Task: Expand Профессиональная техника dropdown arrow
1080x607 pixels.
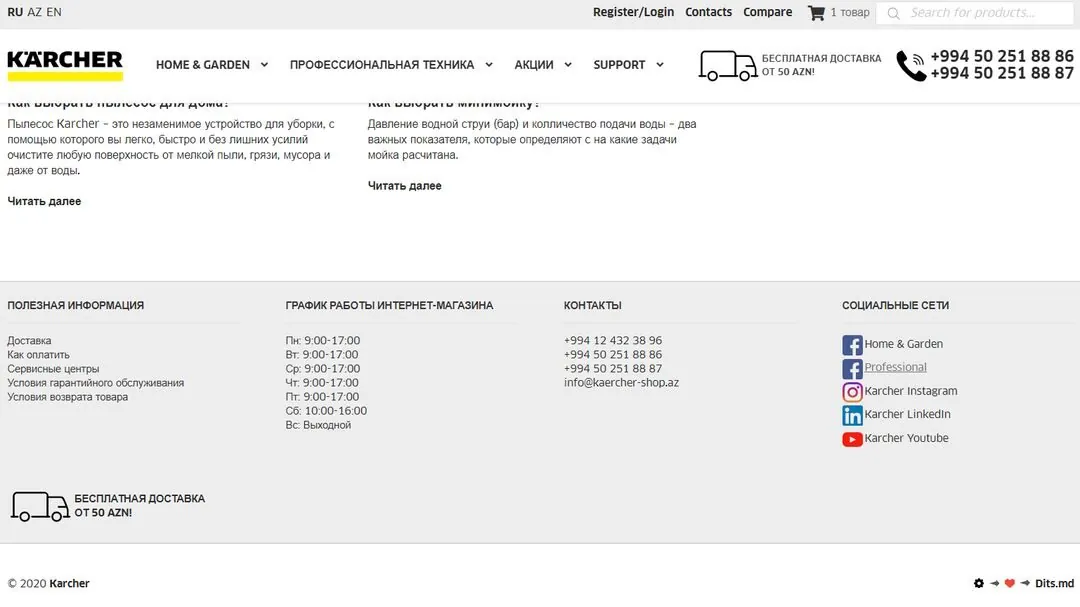Action: 489,65
